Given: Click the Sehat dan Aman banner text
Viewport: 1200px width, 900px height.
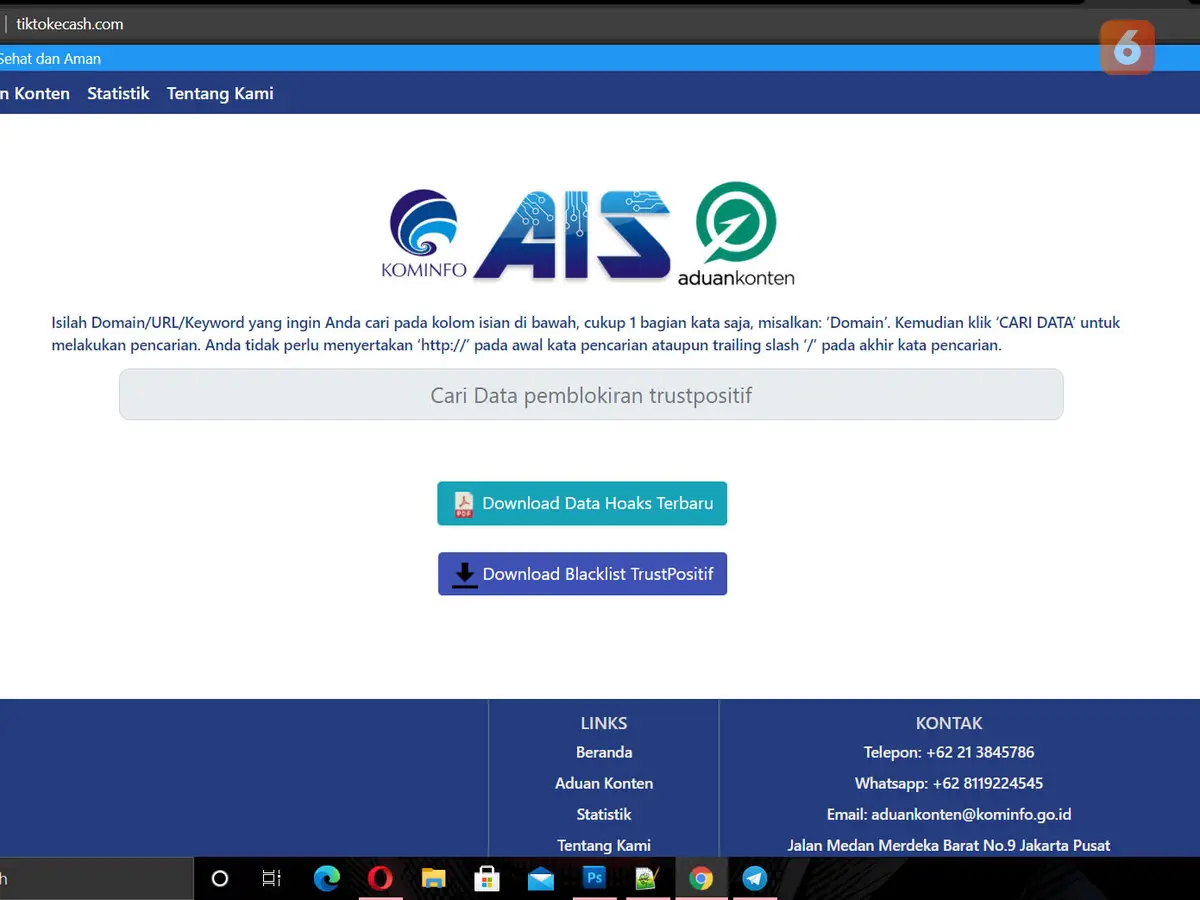Looking at the screenshot, I should pyautogui.click(x=50, y=59).
